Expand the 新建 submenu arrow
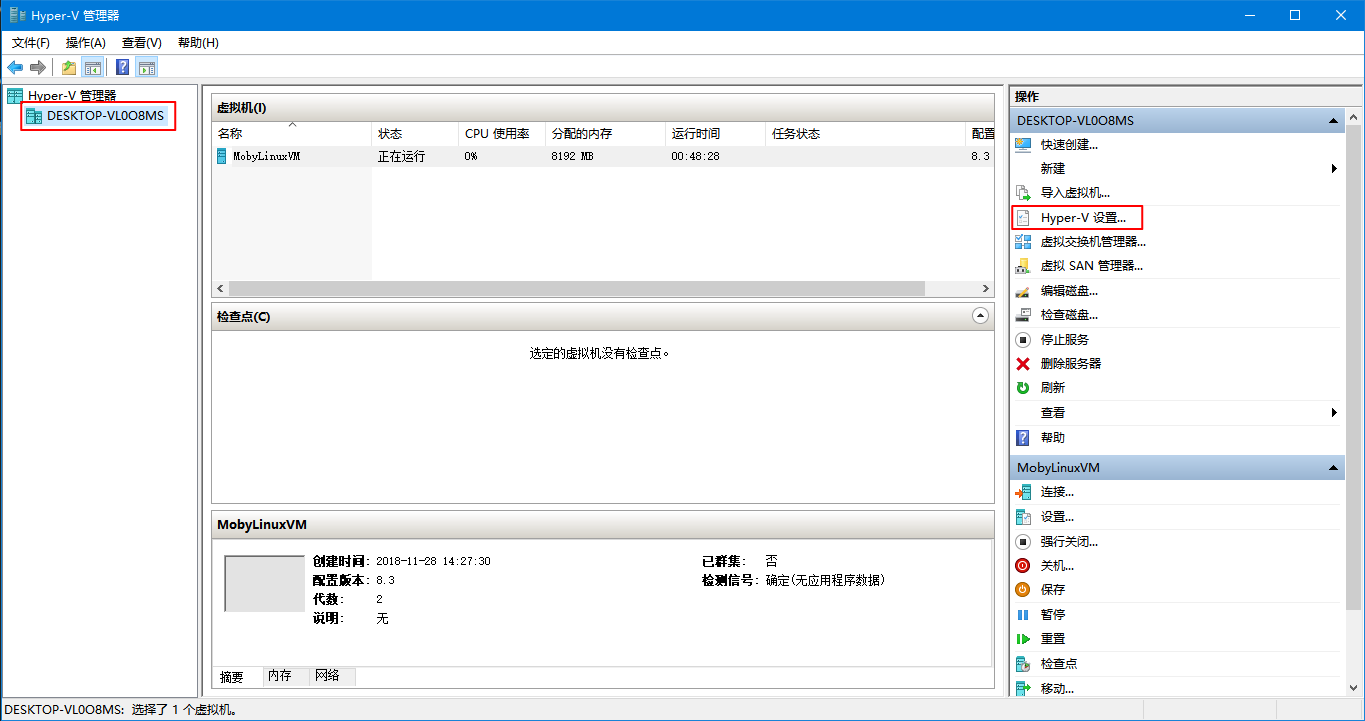Image resolution: width=1365 pixels, height=721 pixels. (1334, 169)
